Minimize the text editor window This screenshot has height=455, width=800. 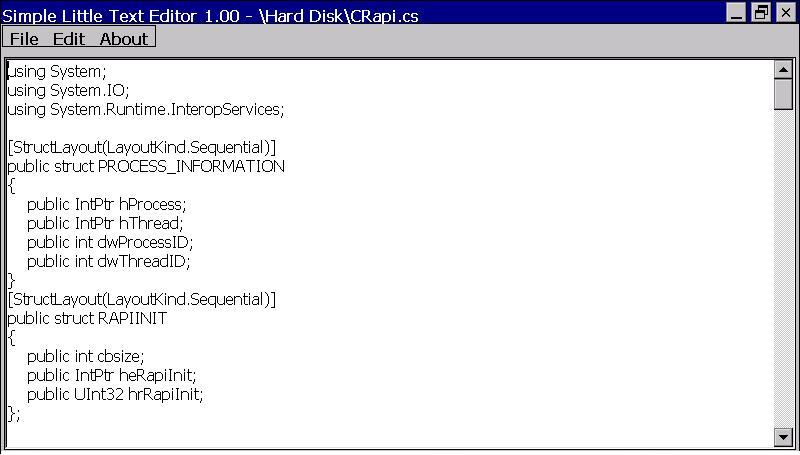point(737,13)
